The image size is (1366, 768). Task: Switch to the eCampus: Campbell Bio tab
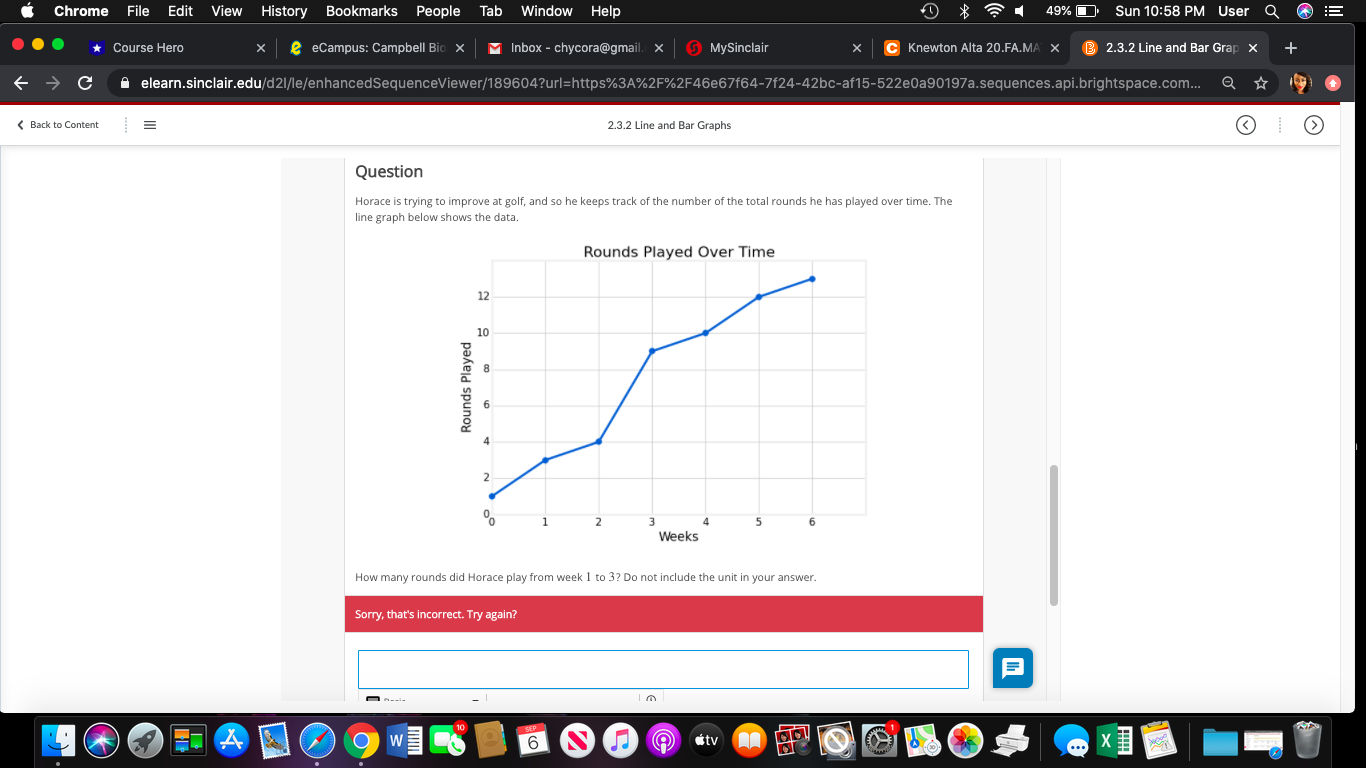pos(377,47)
